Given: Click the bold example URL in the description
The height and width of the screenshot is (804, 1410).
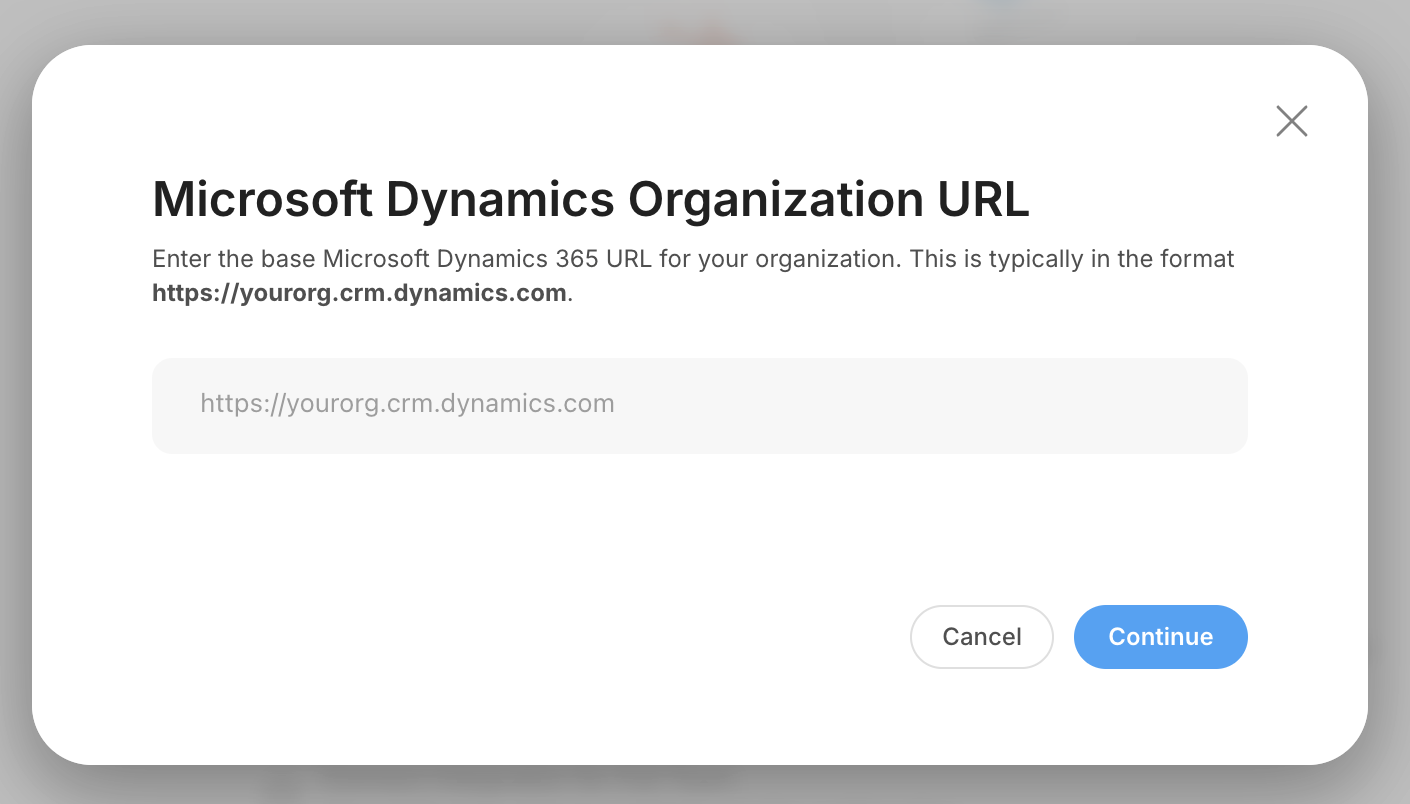Looking at the screenshot, I should tap(359, 294).
